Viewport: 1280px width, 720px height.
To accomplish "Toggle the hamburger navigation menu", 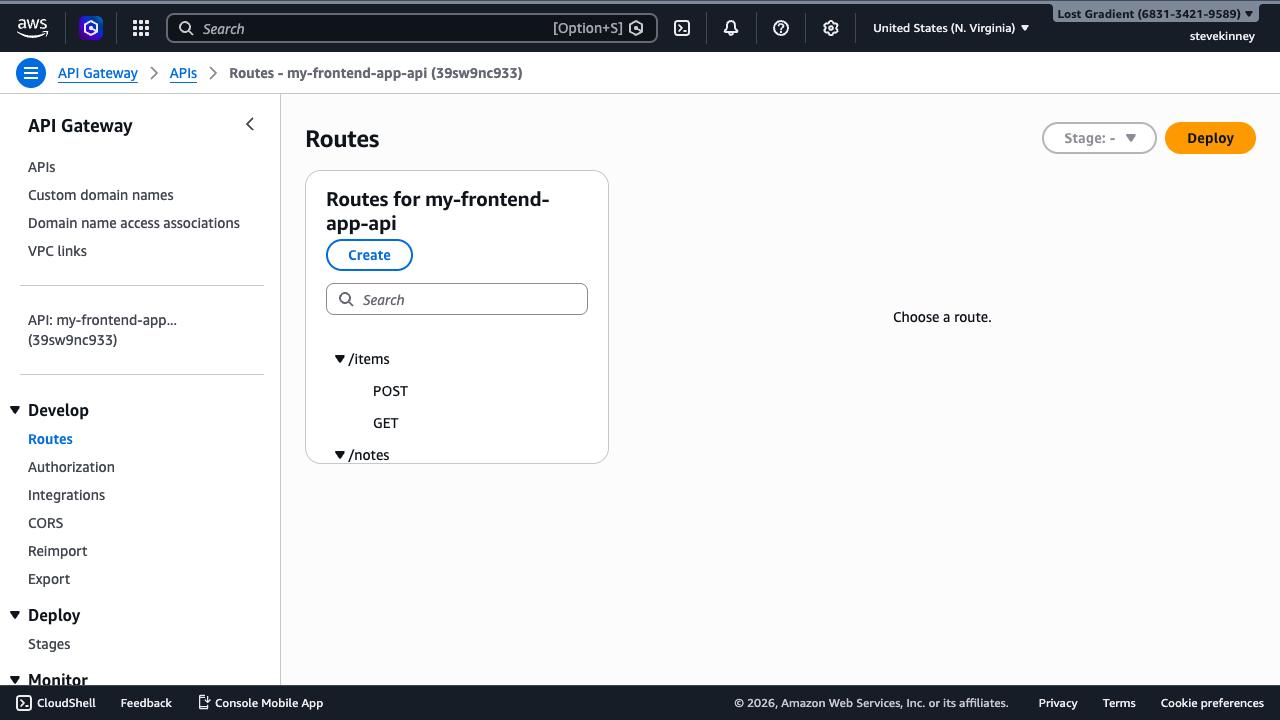I will point(31,73).
